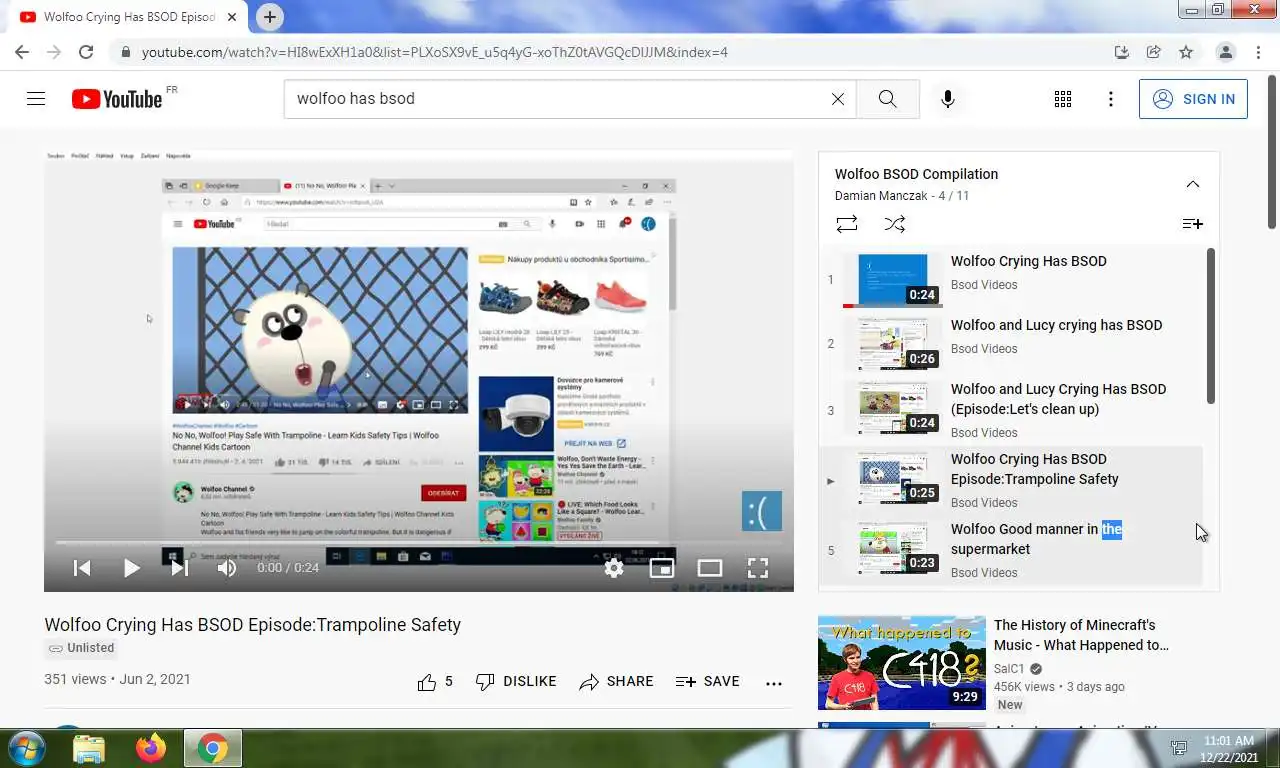Install the app via the address bar icon
1280x768 pixels.
(x=1121, y=52)
